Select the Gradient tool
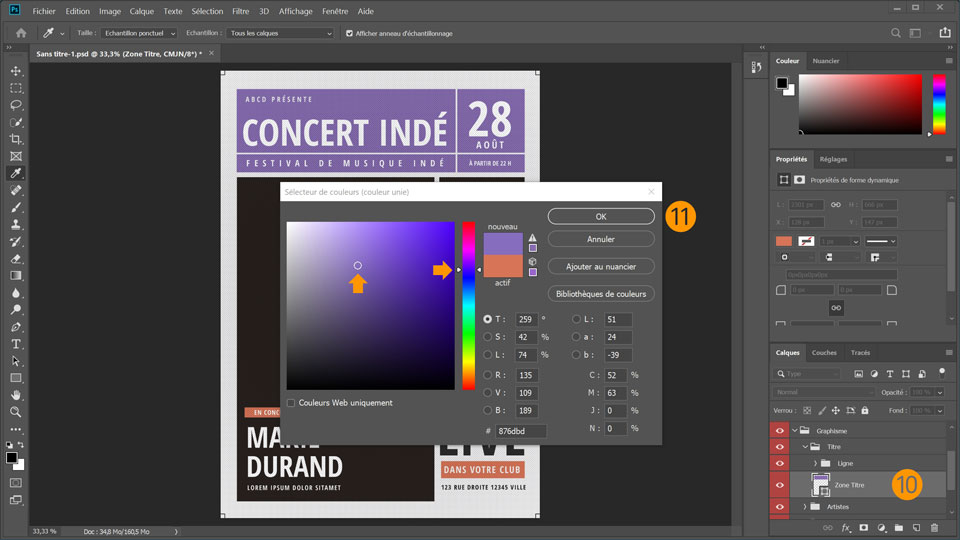The image size is (960, 540). (x=16, y=276)
